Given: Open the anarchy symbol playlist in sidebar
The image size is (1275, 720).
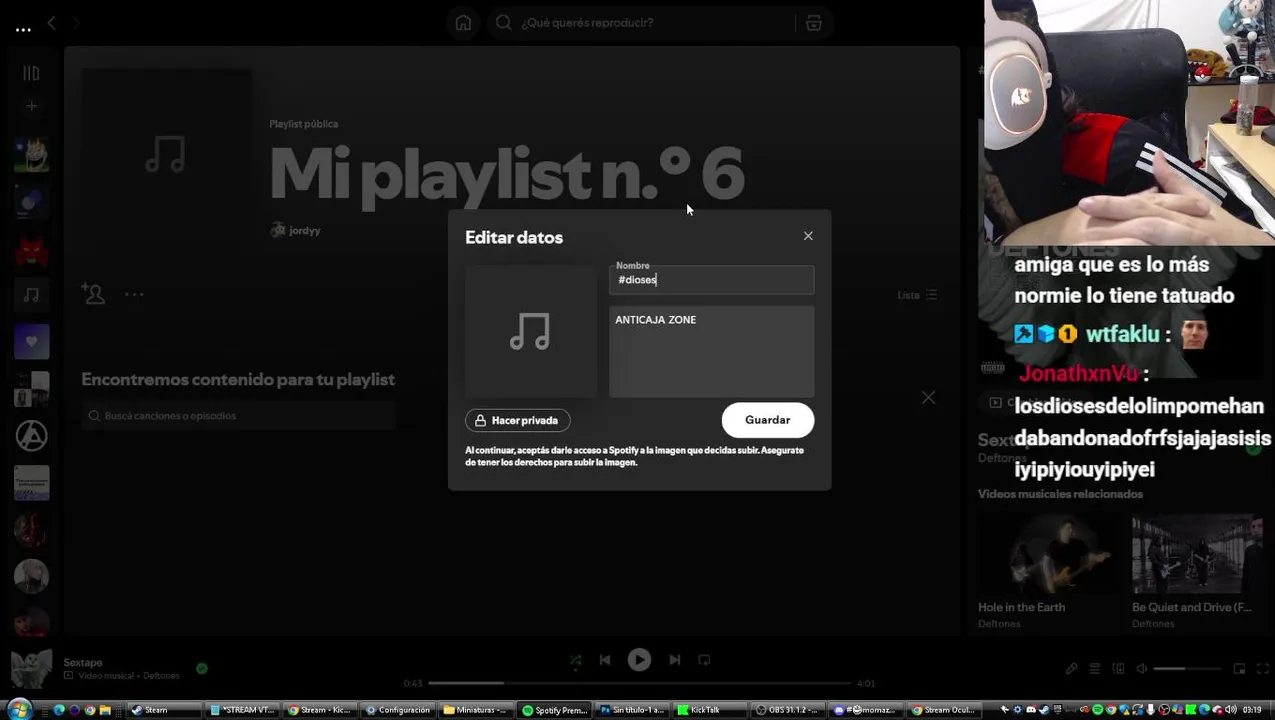Looking at the screenshot, I should pos(31,436).
